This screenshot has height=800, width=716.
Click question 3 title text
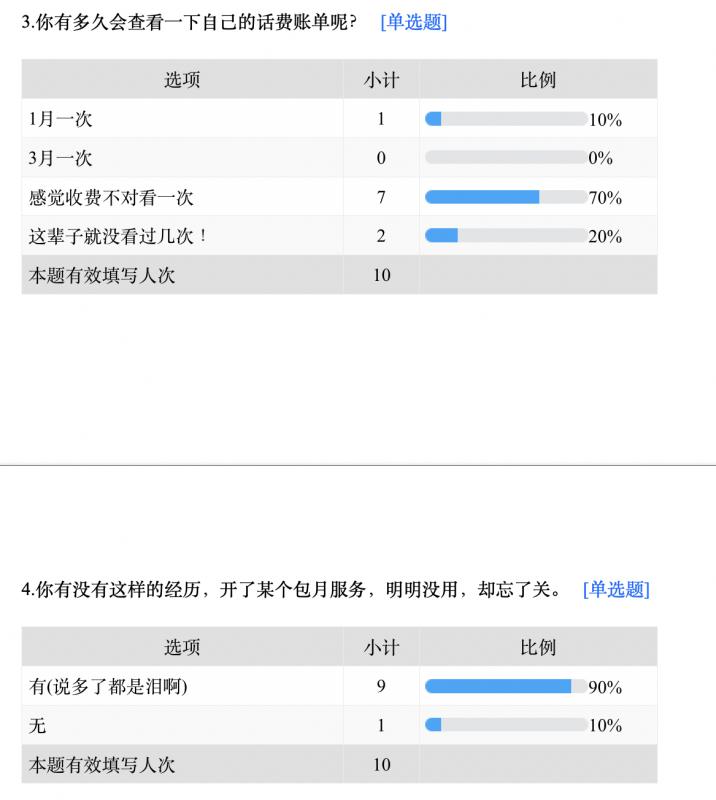click(x=189, y=22)
